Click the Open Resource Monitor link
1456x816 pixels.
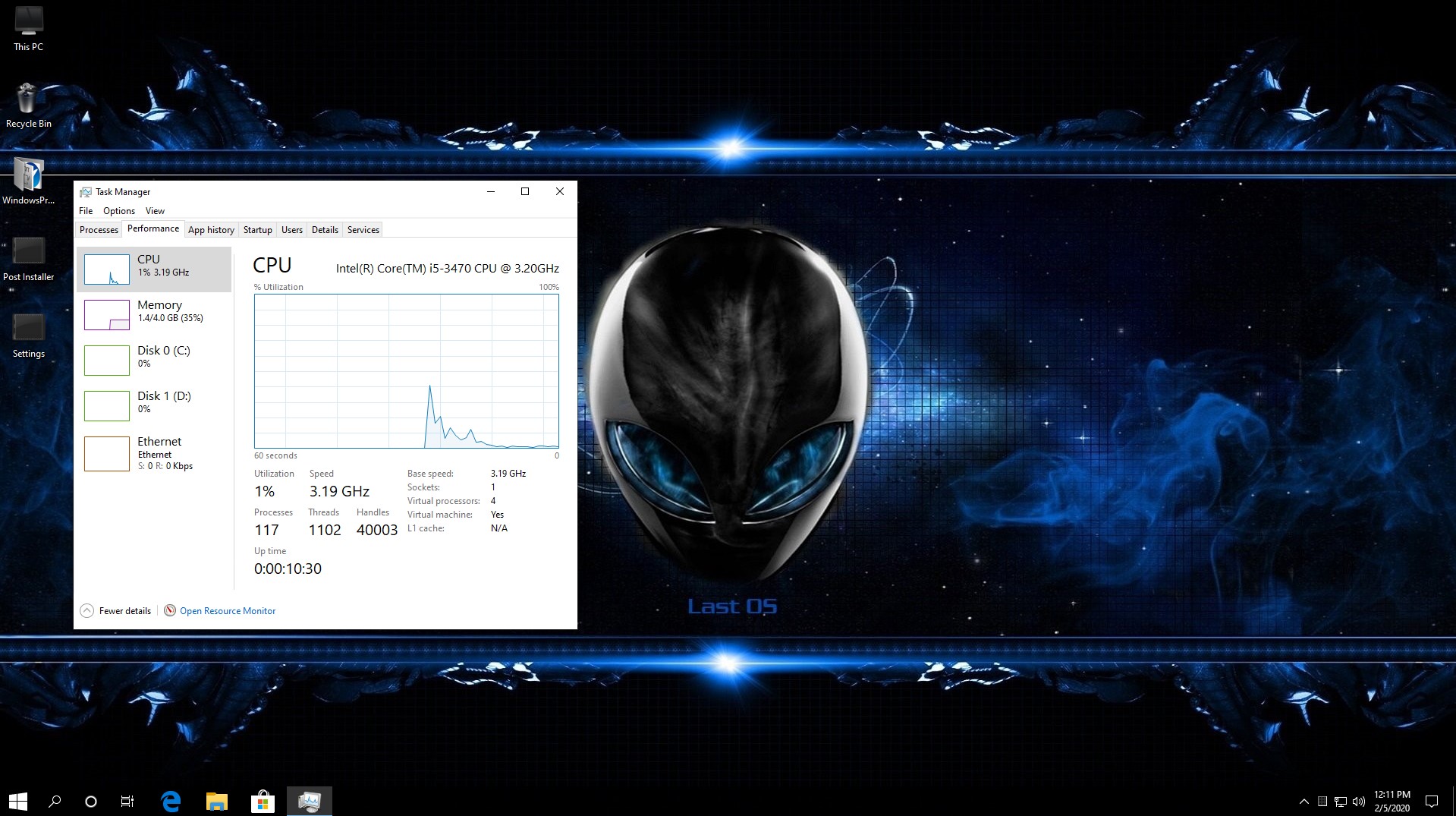(x=228, y=611)
